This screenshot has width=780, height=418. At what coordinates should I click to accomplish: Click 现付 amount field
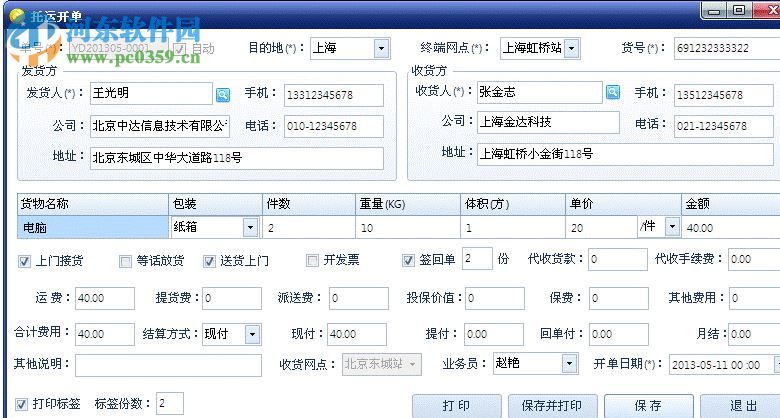pyautogui.click(x=357, y=334)
